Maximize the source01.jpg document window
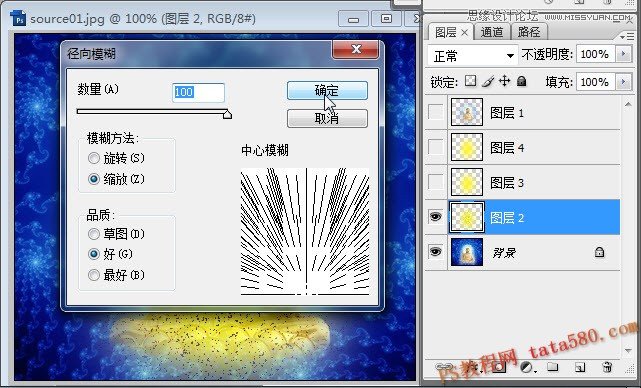Screen dimensions: 641x388 pos(386,19)
